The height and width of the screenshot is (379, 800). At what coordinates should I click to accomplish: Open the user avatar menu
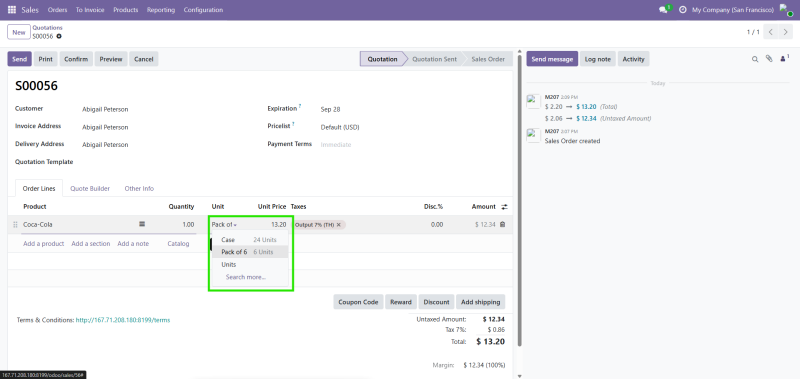coord(786,10)
